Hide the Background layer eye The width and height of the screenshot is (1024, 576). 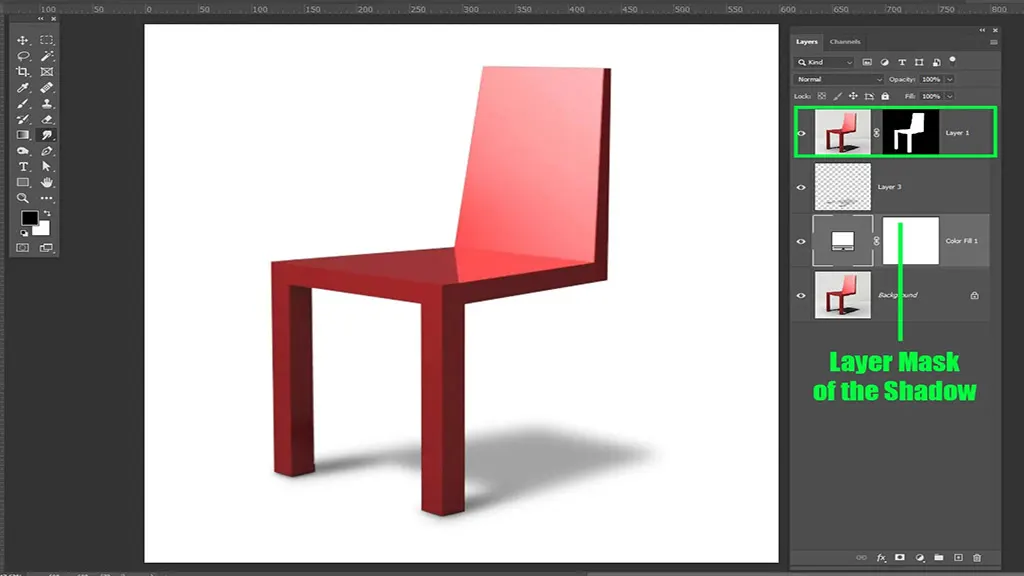(x=801, y=296)
